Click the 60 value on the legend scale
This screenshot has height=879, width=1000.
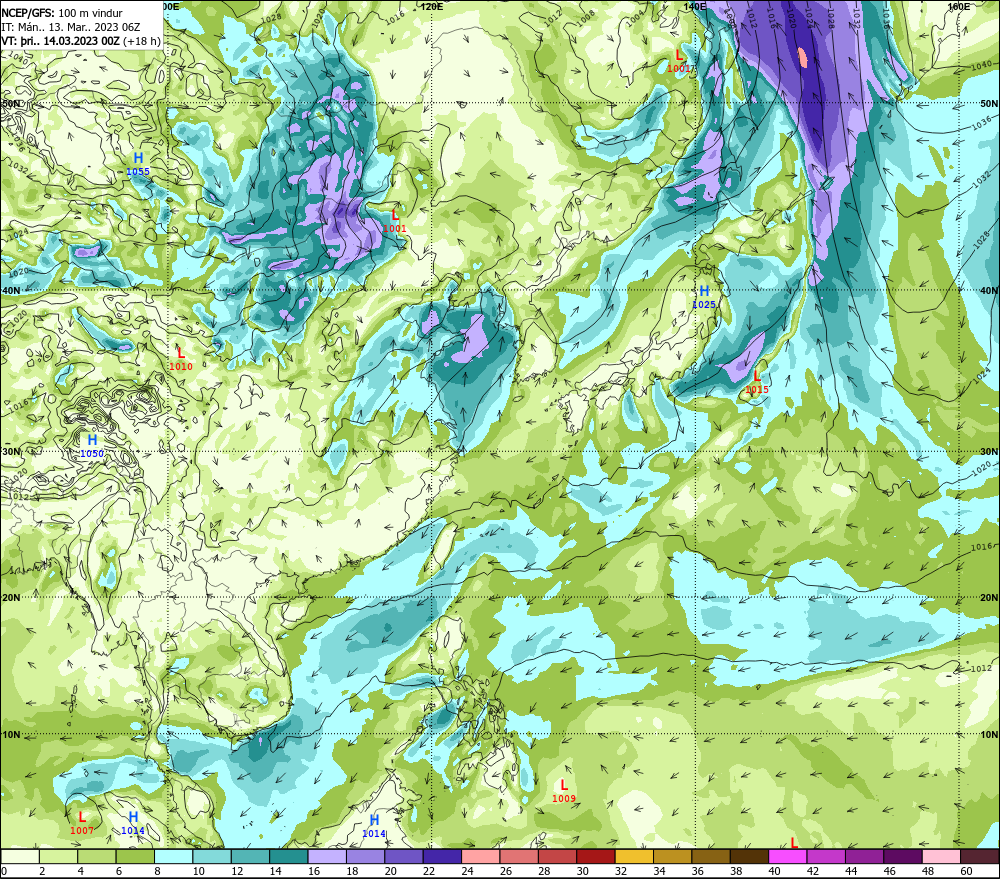point(967,871)
